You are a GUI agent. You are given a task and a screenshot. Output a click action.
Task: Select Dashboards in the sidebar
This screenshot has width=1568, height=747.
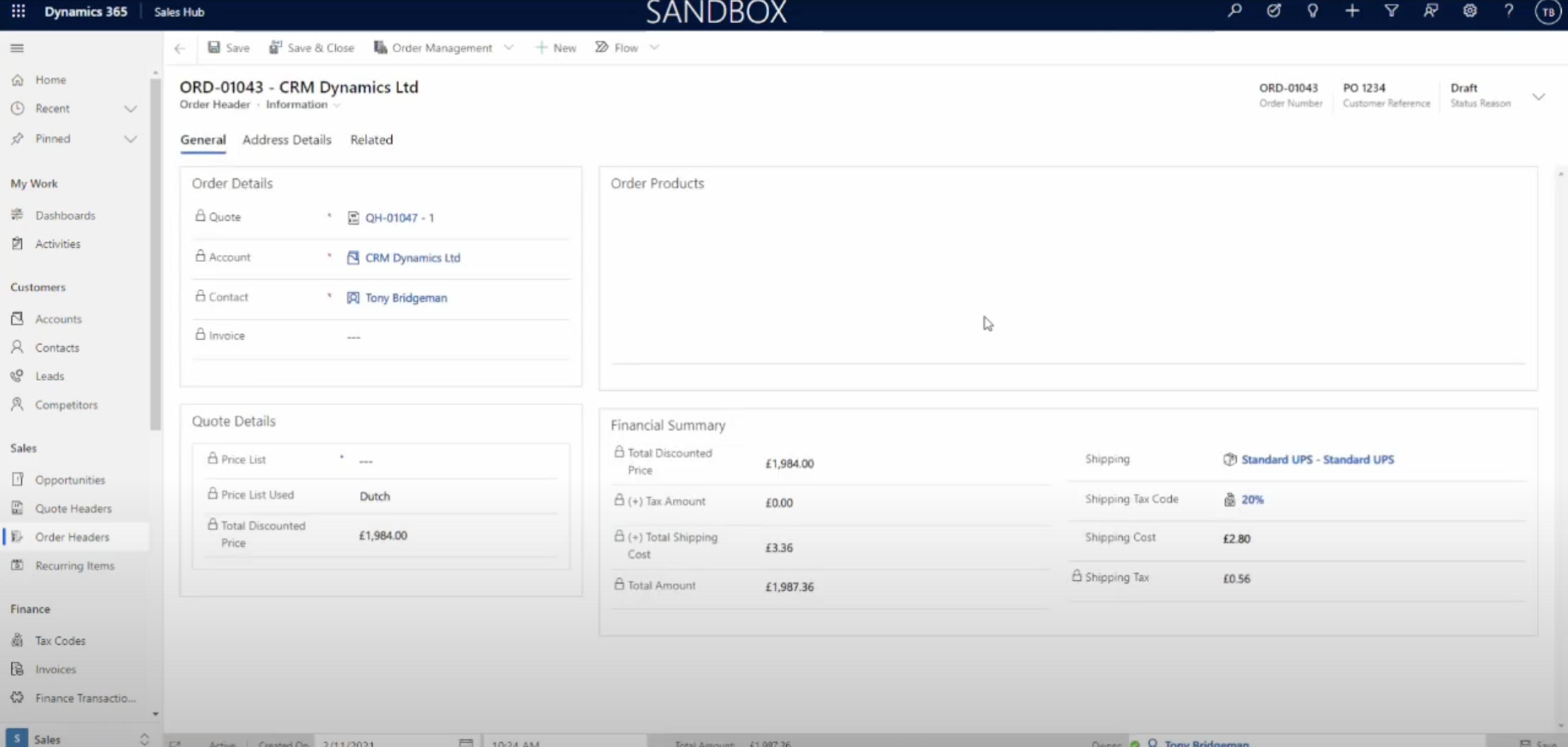coord(65,215)
